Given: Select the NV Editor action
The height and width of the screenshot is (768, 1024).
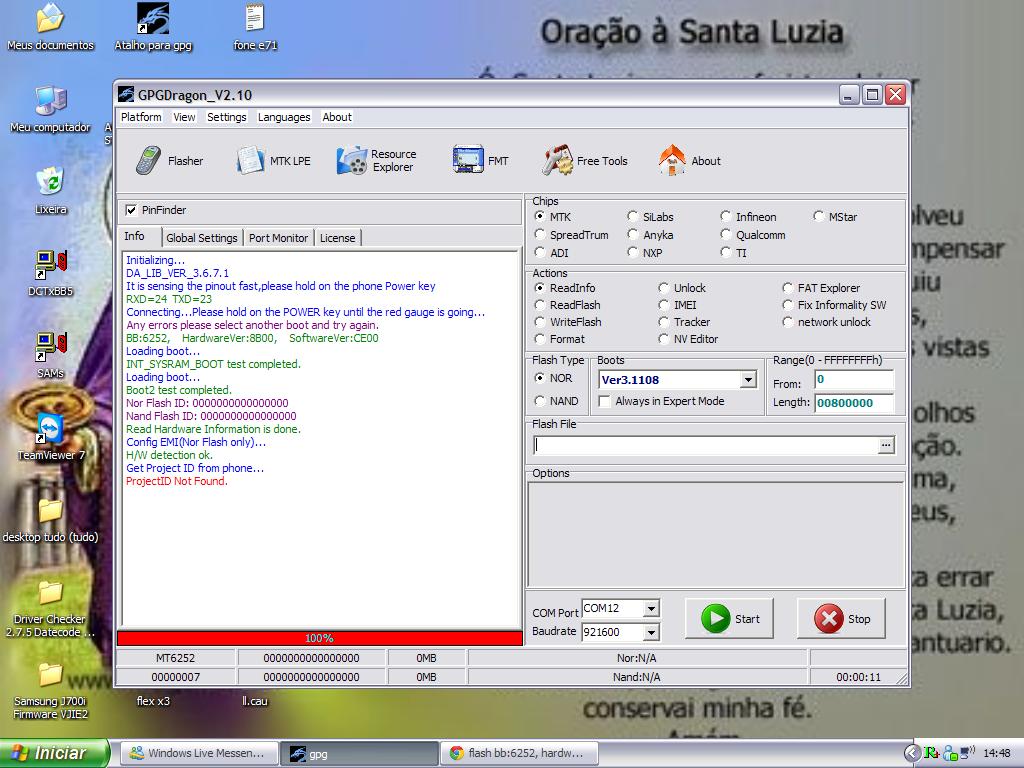Looking at the screenshot, I should [664, 338].
